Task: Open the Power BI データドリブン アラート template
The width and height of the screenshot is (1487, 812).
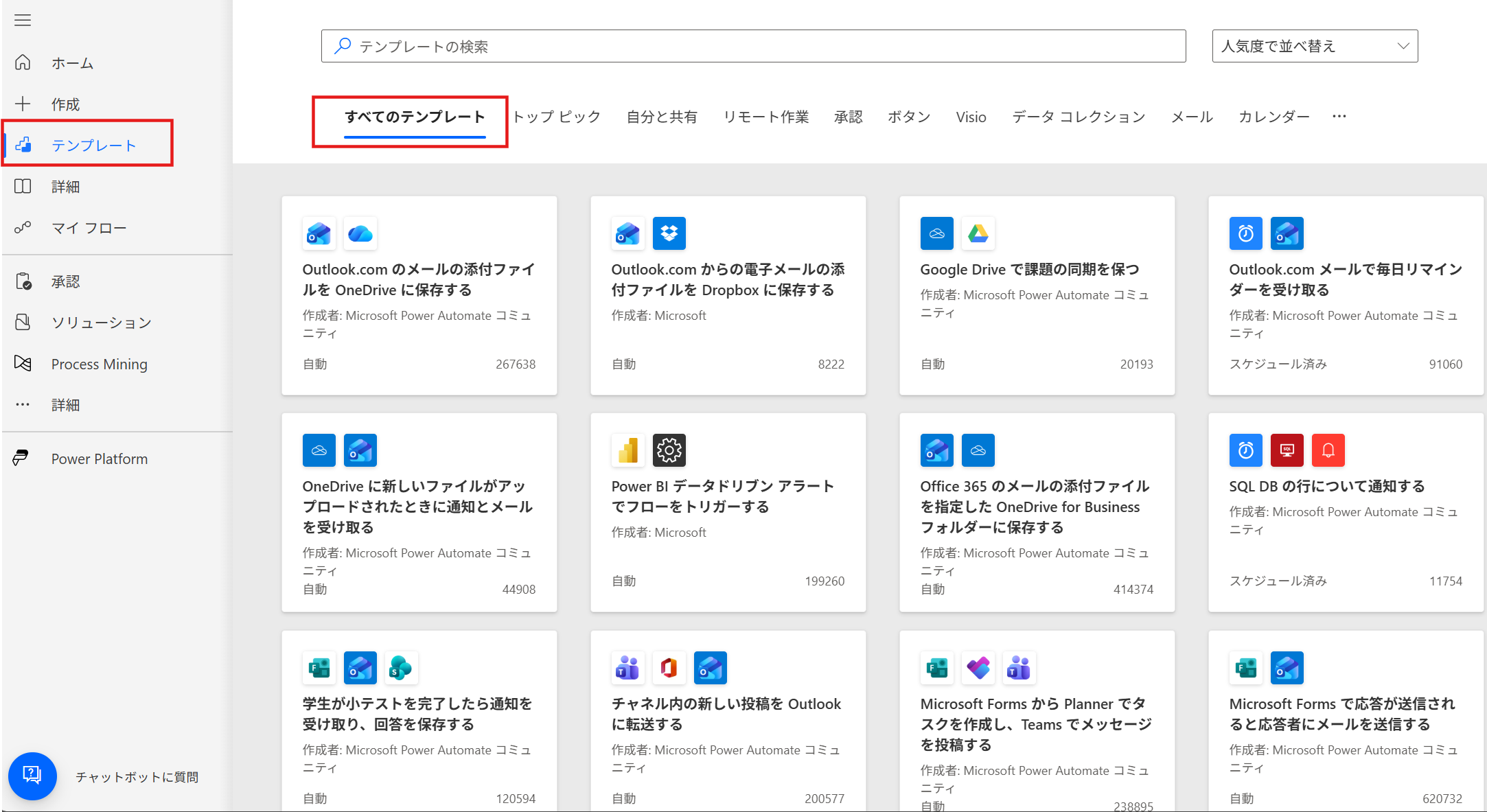Action: point(723,496)
